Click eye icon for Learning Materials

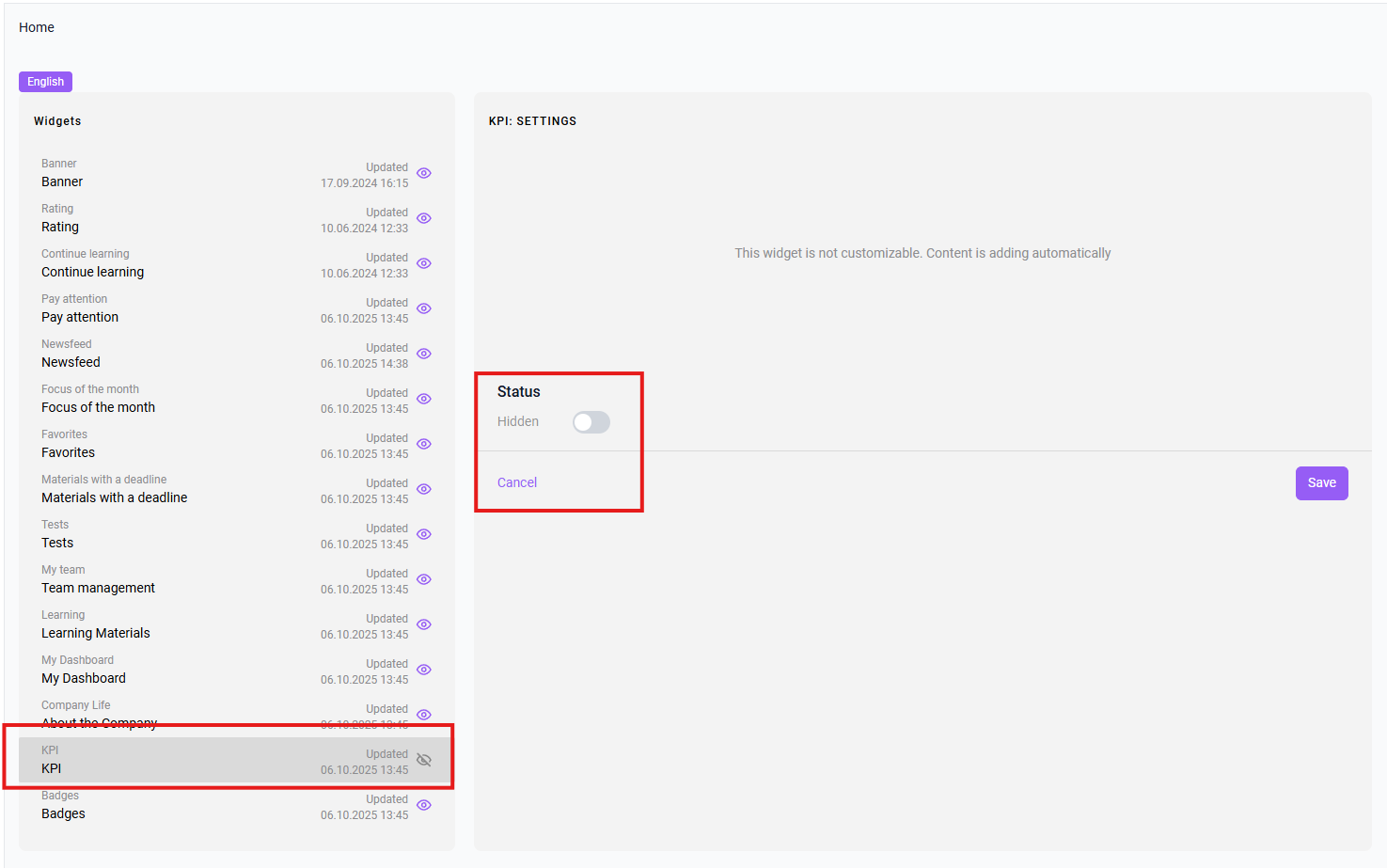coord(424,624)
